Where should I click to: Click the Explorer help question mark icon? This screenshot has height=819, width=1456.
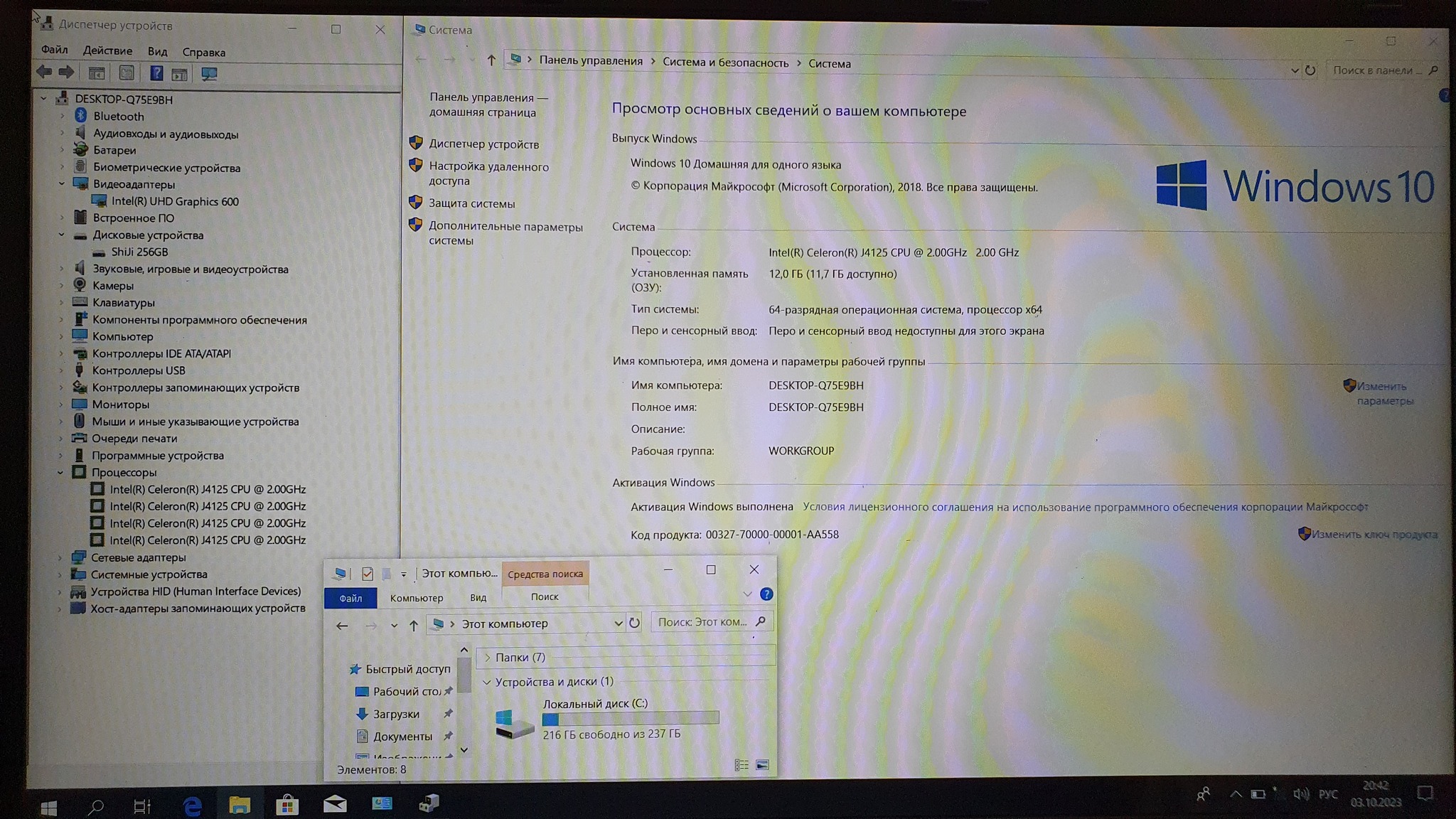[766, 594]
